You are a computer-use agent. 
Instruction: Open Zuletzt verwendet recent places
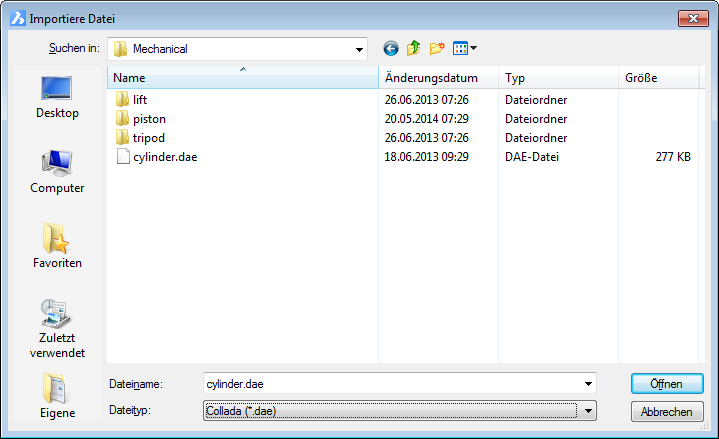click(57, 328)
